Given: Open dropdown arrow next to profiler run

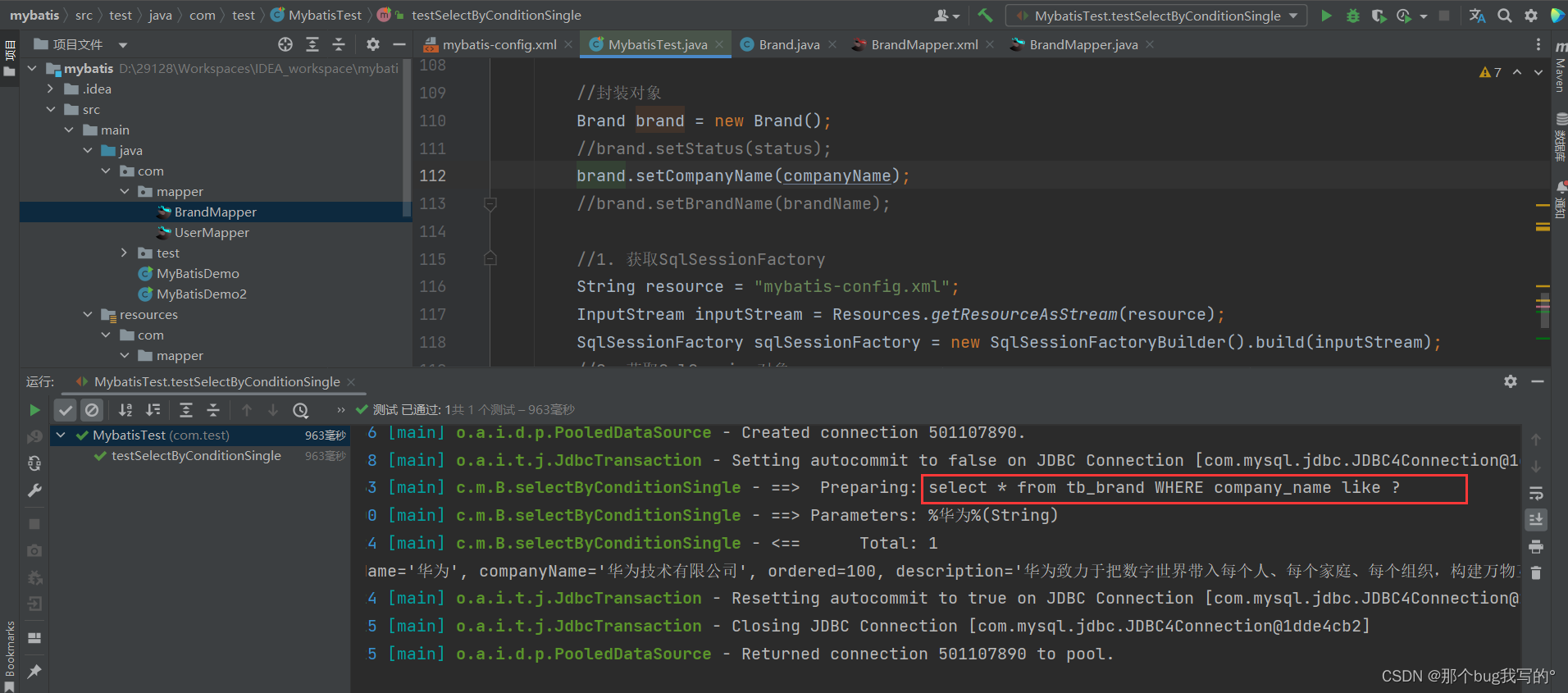Looking at the screenshot, I should (1423, 16).
